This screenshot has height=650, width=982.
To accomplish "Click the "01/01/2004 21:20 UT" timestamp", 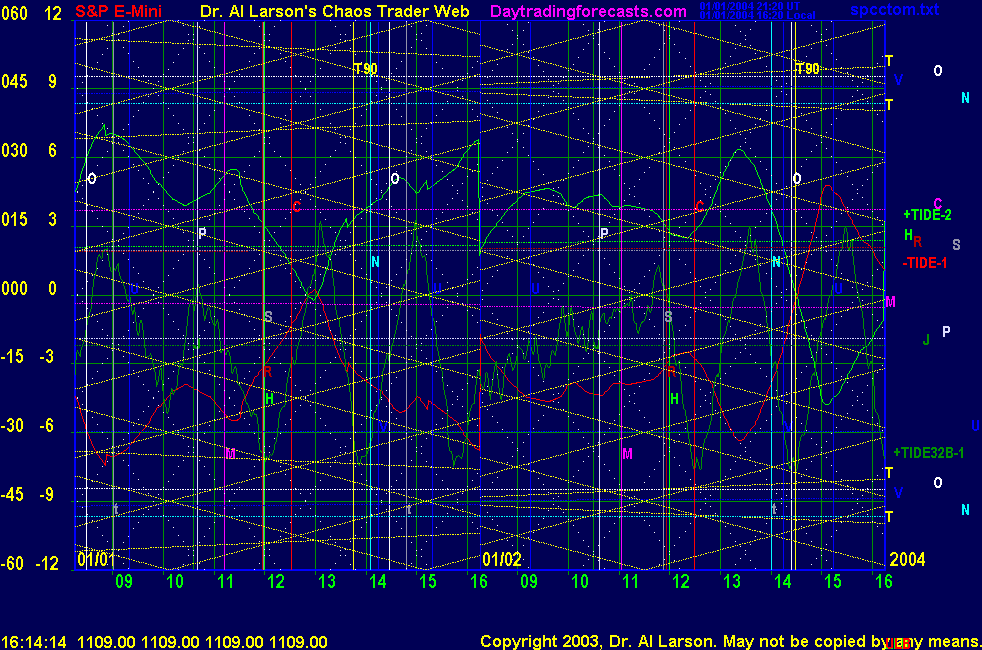I will coord(749,6).
